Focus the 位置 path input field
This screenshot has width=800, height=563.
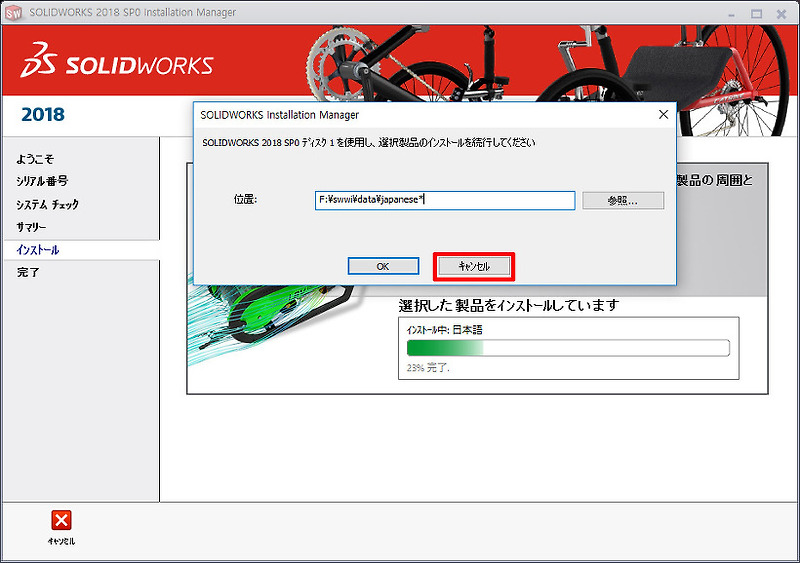[x=445, y=200]
